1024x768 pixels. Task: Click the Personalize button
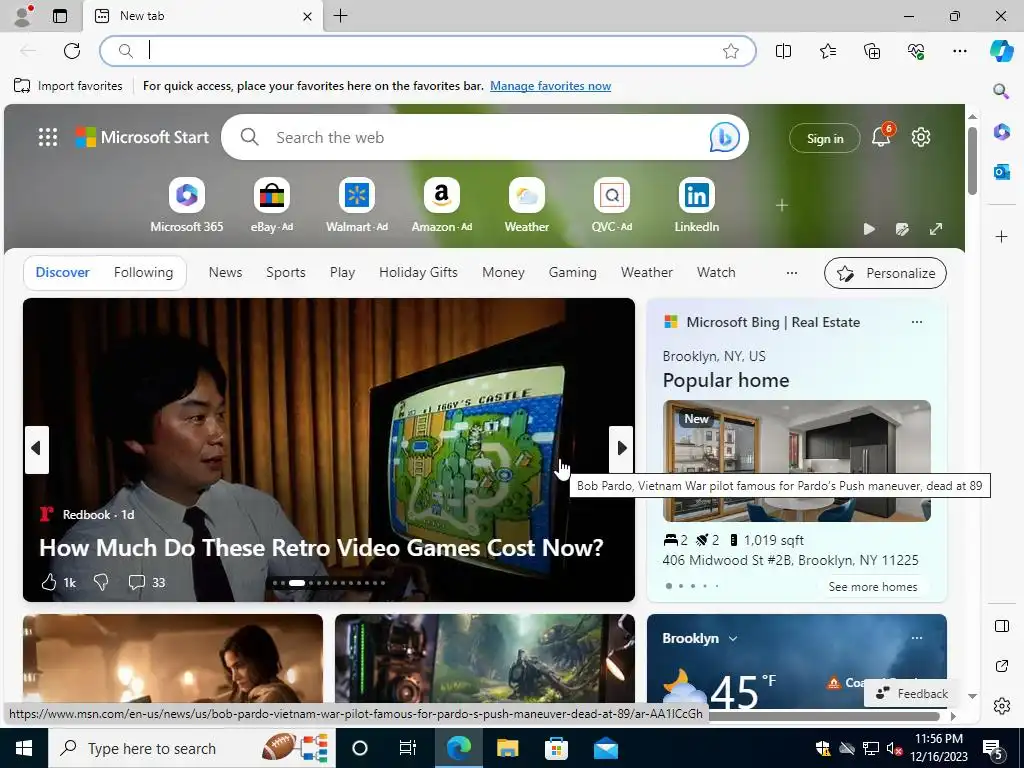pyautogui.click(x=886, y=273)
